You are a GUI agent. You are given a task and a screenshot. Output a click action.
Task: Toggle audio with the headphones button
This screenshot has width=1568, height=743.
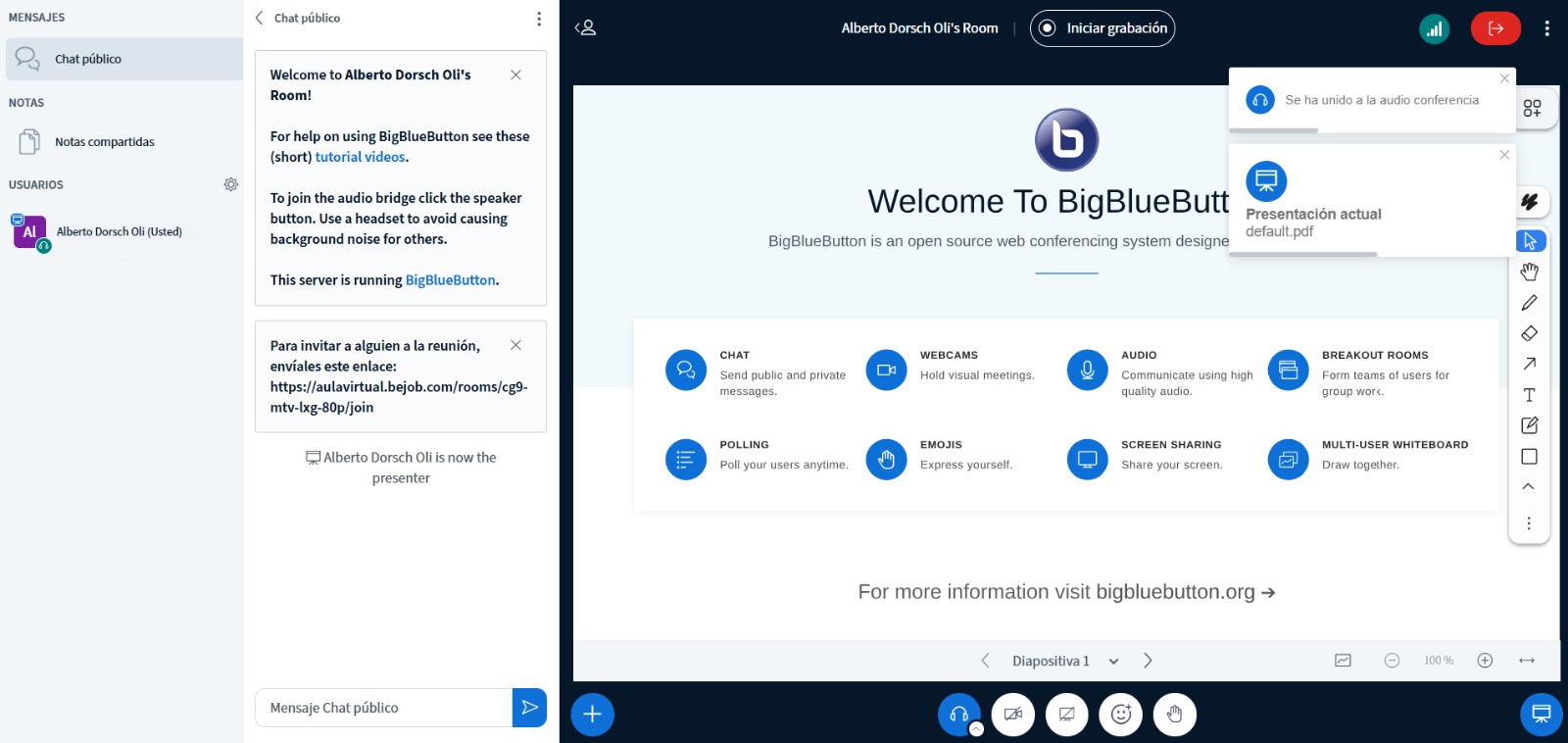pos(959,715)
